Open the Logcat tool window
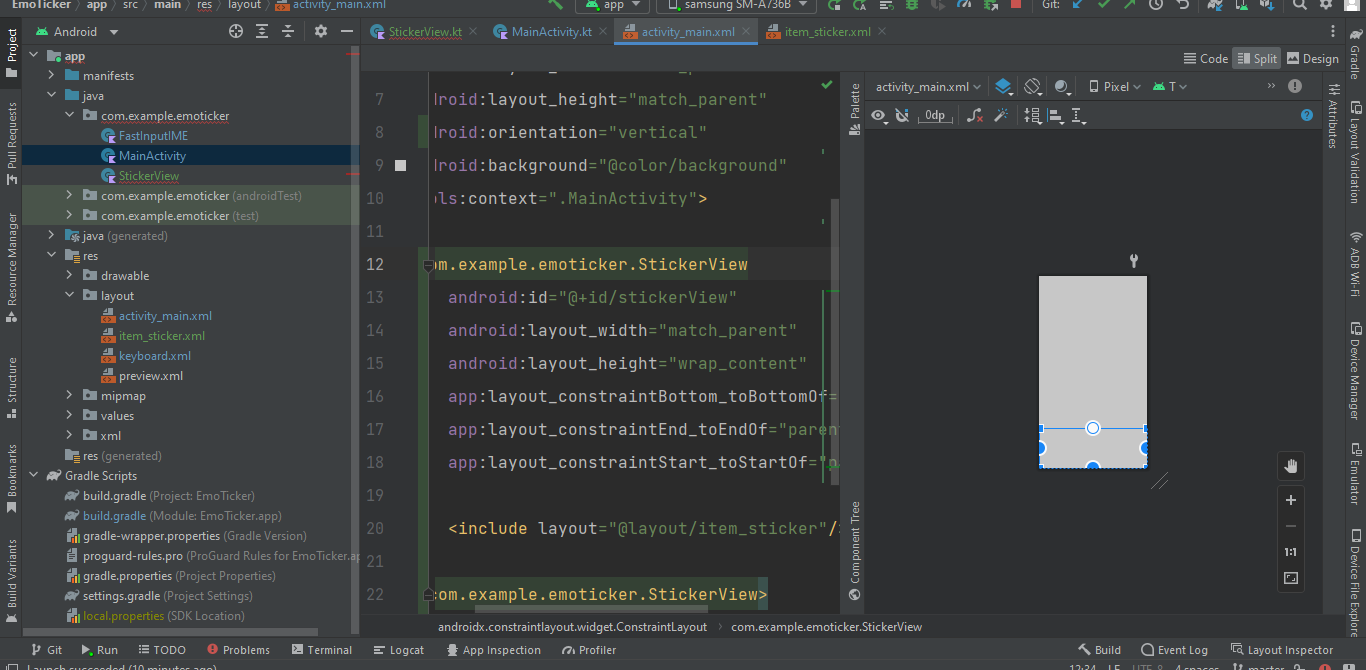Screen dimensions: 1366x670 (397, 650)
